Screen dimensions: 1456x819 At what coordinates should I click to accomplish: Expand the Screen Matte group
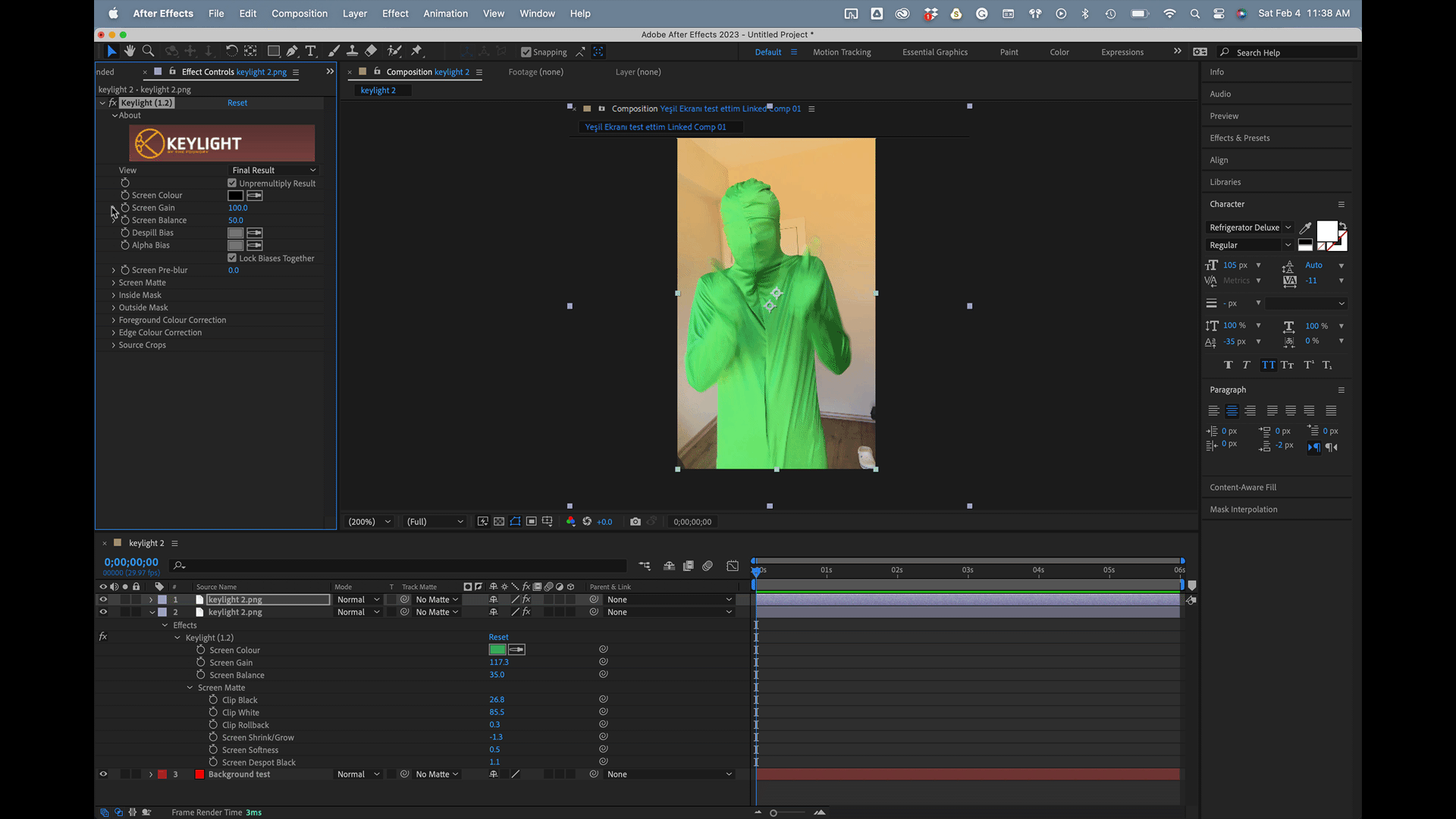click(x=114, y=283)
